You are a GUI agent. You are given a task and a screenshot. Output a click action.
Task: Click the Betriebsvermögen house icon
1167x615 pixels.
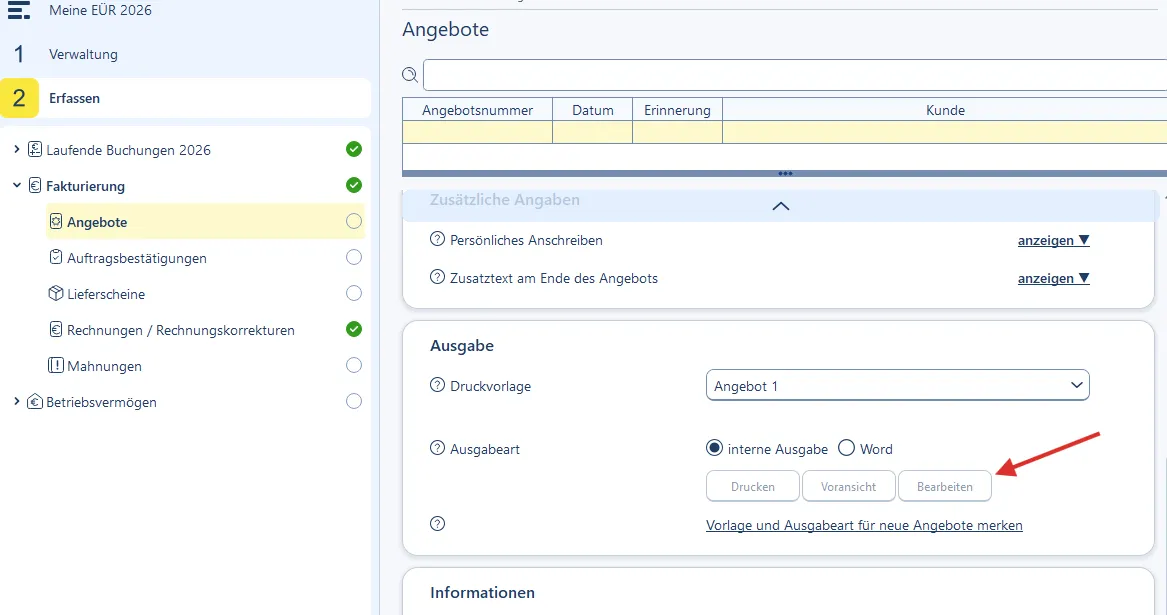point(35,401)
